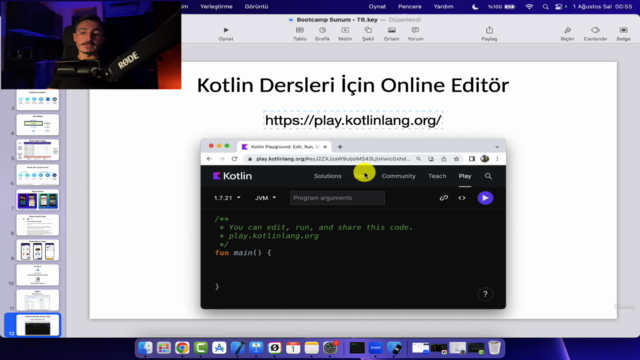
Task: Select slide 3 in the navigator
Action: point(38,100)
